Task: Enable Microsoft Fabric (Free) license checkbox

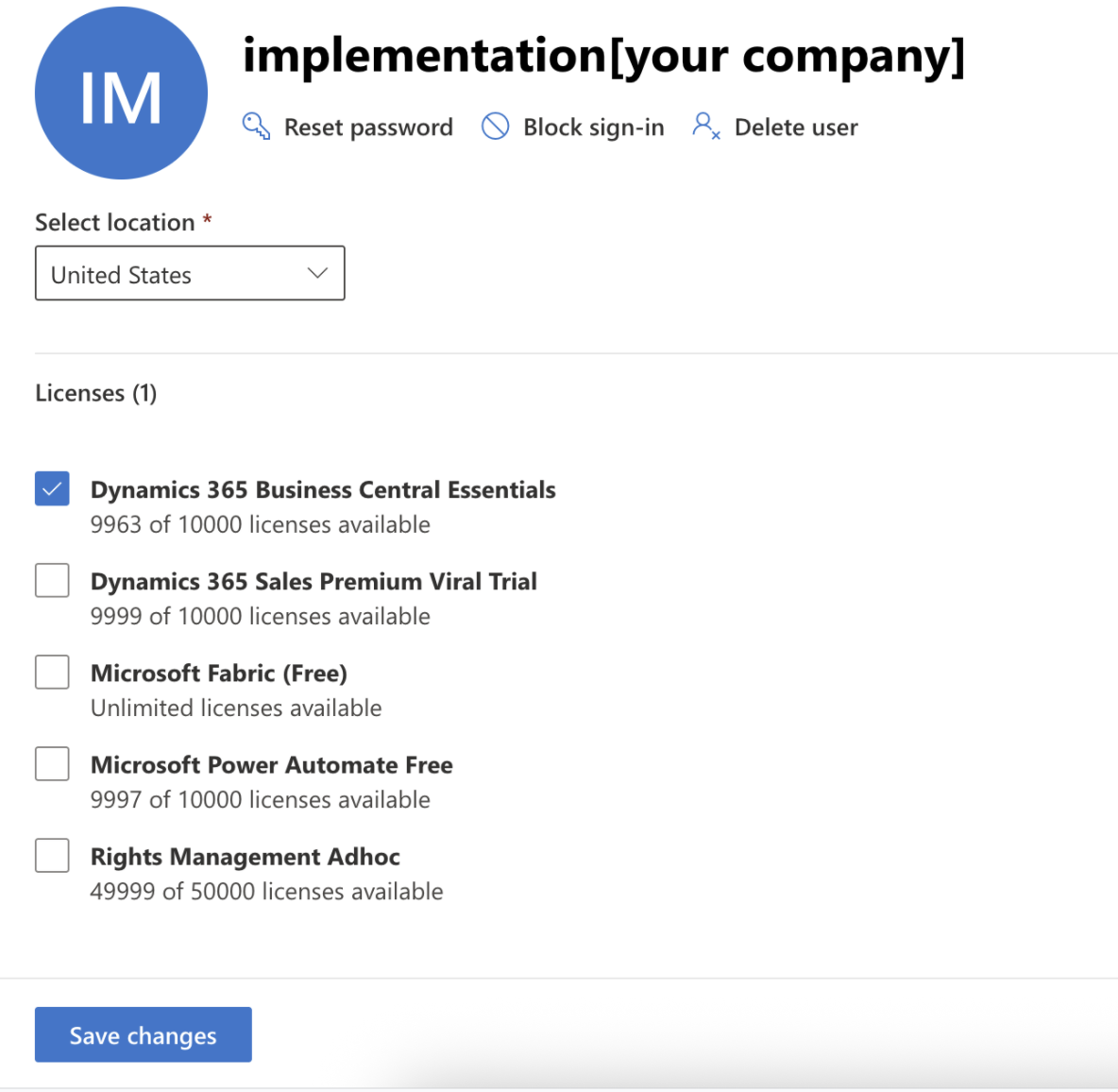Action: click(x=52, y=672)
